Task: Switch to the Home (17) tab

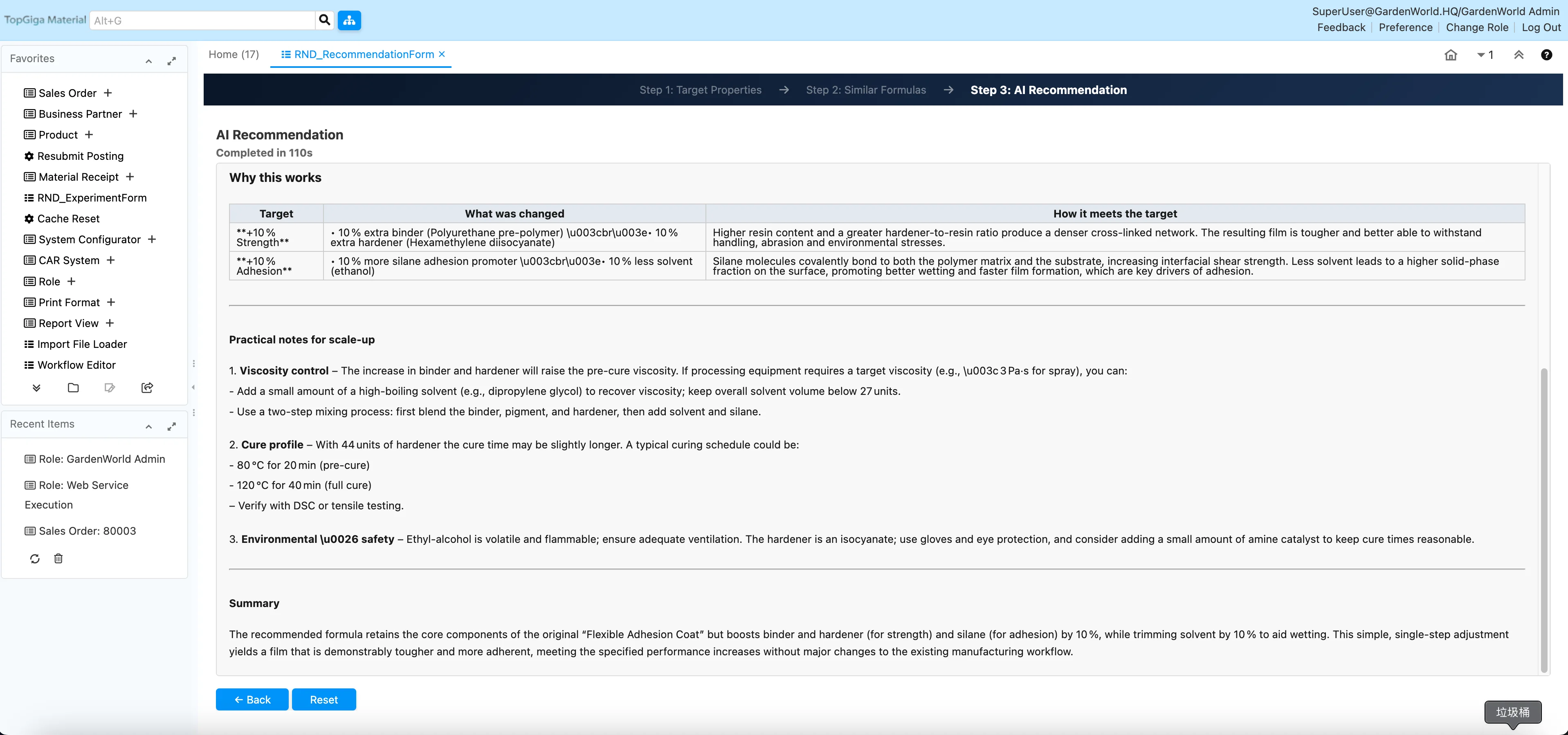Action: click(x=234, y=54)
